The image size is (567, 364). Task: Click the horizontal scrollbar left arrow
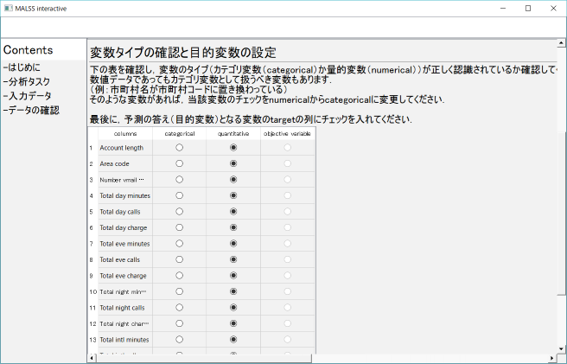(x=92, y=358)
